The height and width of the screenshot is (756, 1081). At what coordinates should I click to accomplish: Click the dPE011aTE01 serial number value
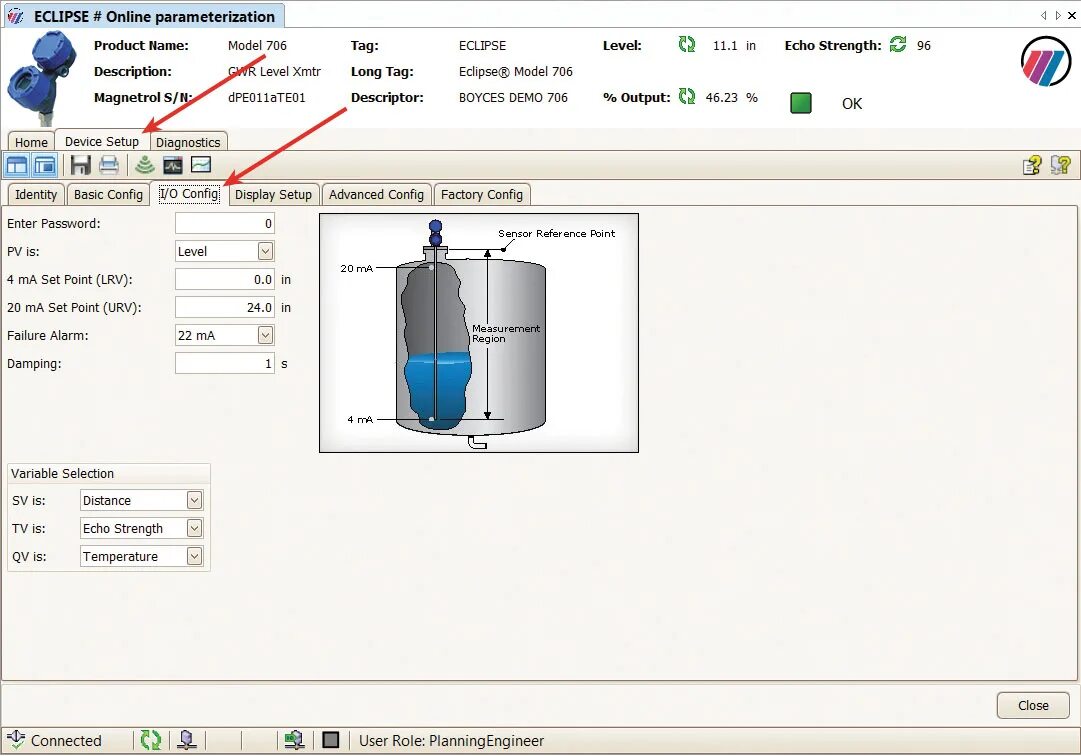[x=267, y=97]
